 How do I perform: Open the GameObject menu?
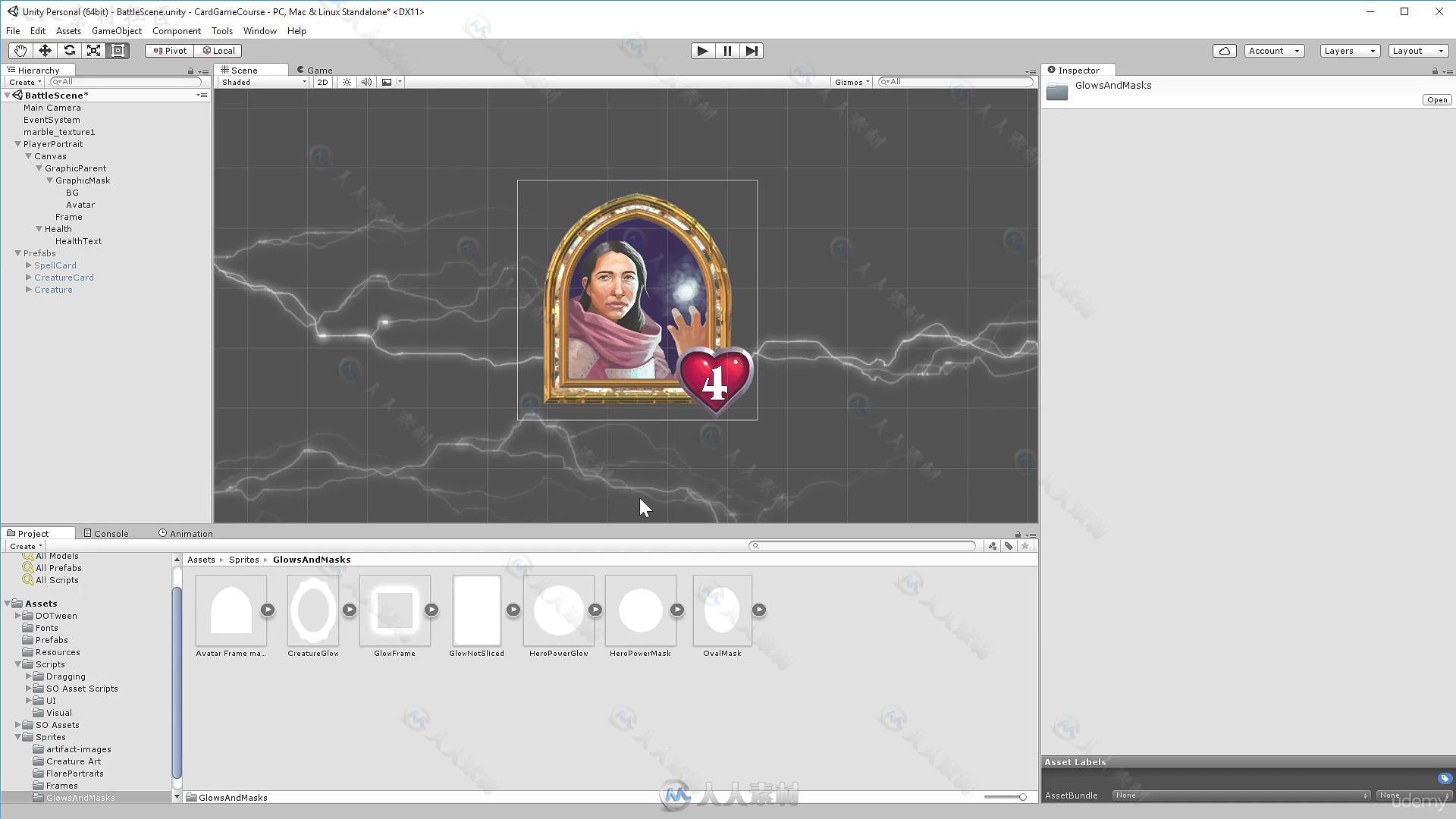pos(117,31)
